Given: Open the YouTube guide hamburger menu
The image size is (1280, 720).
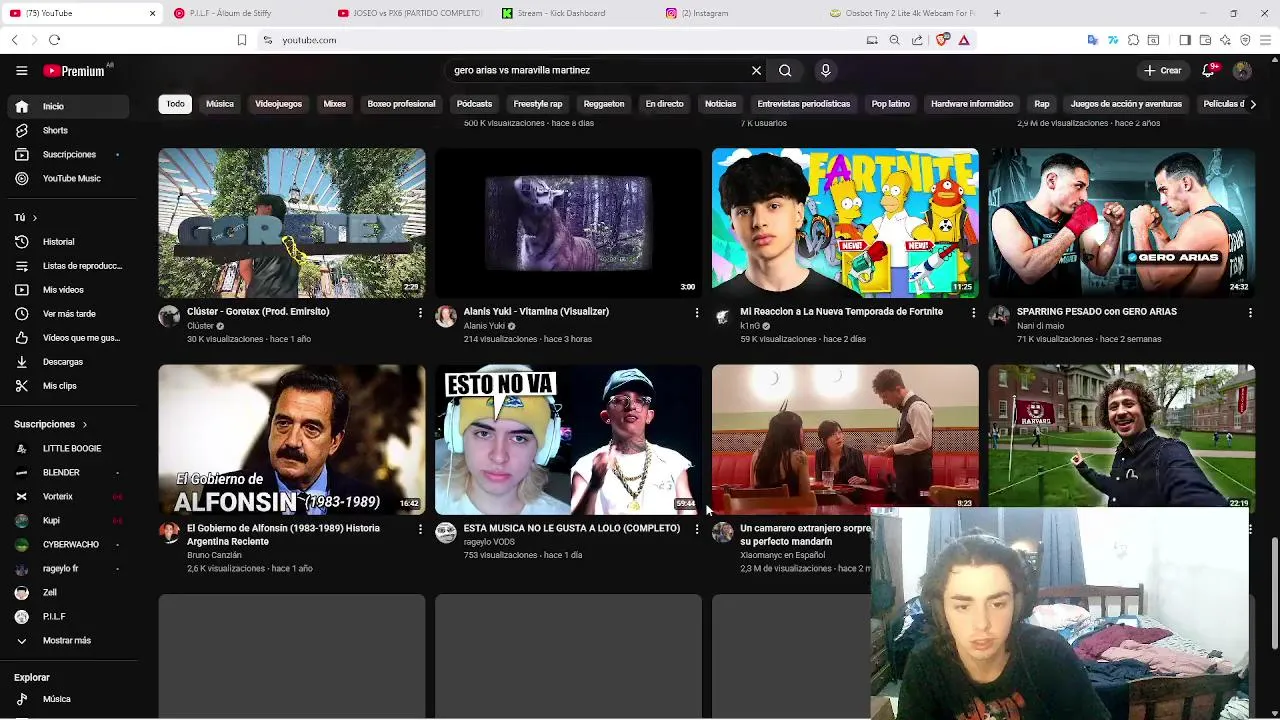Looking at the screenshot, I should 21,71.
